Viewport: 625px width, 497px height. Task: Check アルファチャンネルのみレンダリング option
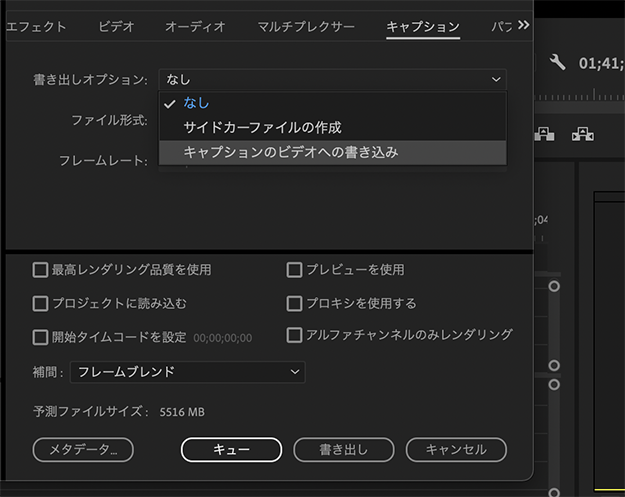point(294,335)
